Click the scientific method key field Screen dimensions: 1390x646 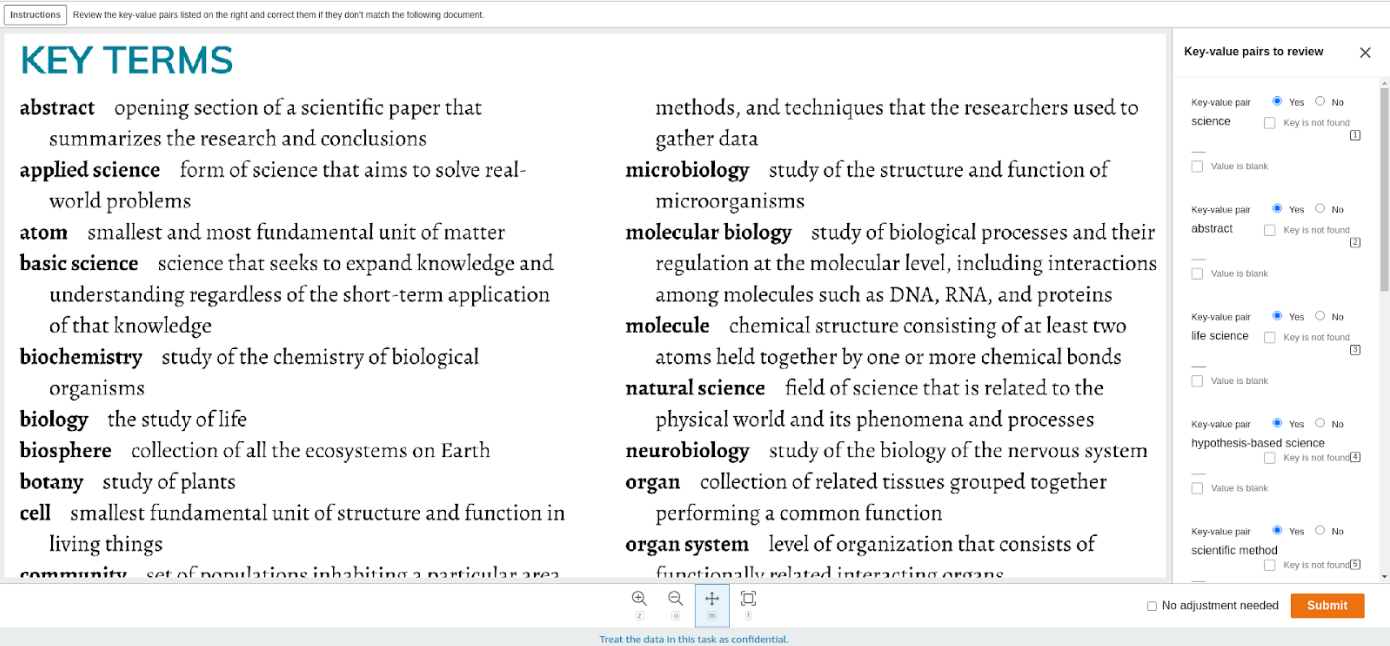[x=1235, y=550]
